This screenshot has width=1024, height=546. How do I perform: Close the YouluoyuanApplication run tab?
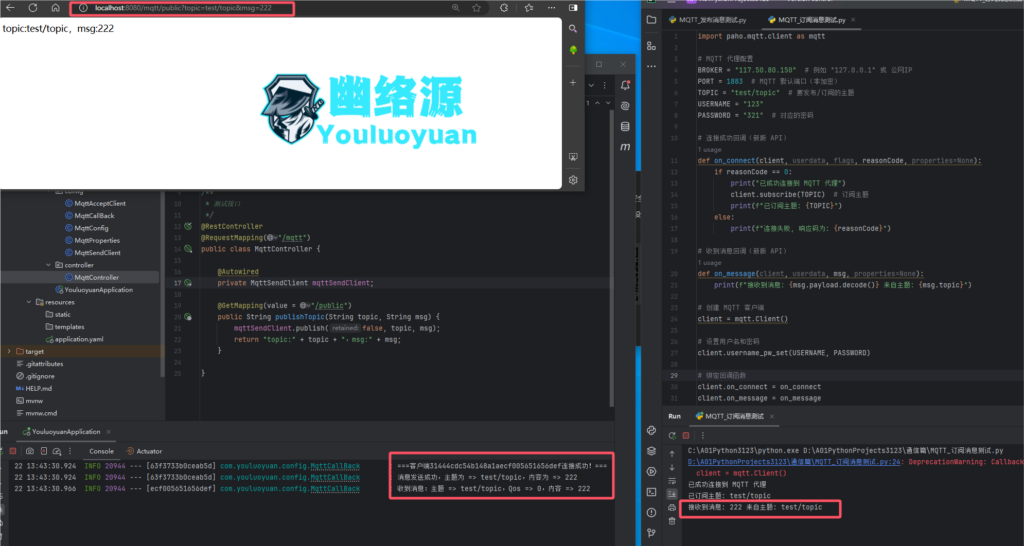pyautogui.click(x=108, y=432)
